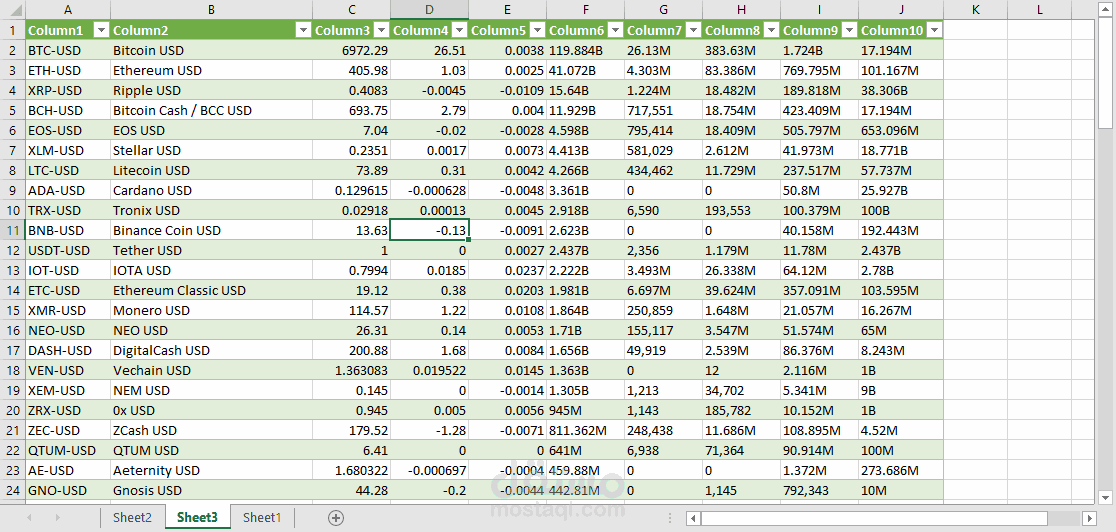Screen dimensions: 1116x532
Task: Select column A header
Action: 68,9
